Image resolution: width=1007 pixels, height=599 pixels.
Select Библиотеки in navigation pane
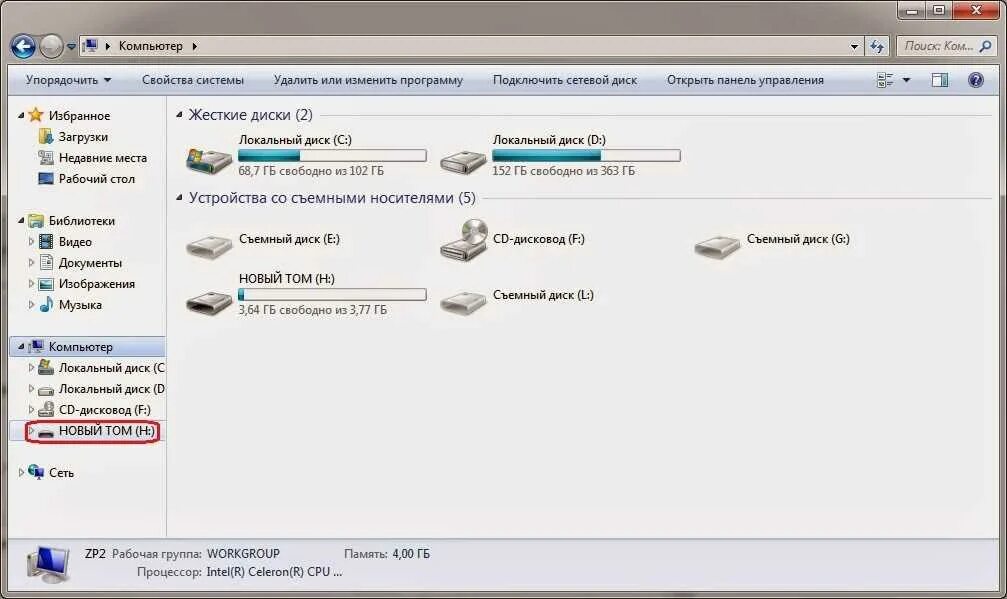tap(82, 221)
